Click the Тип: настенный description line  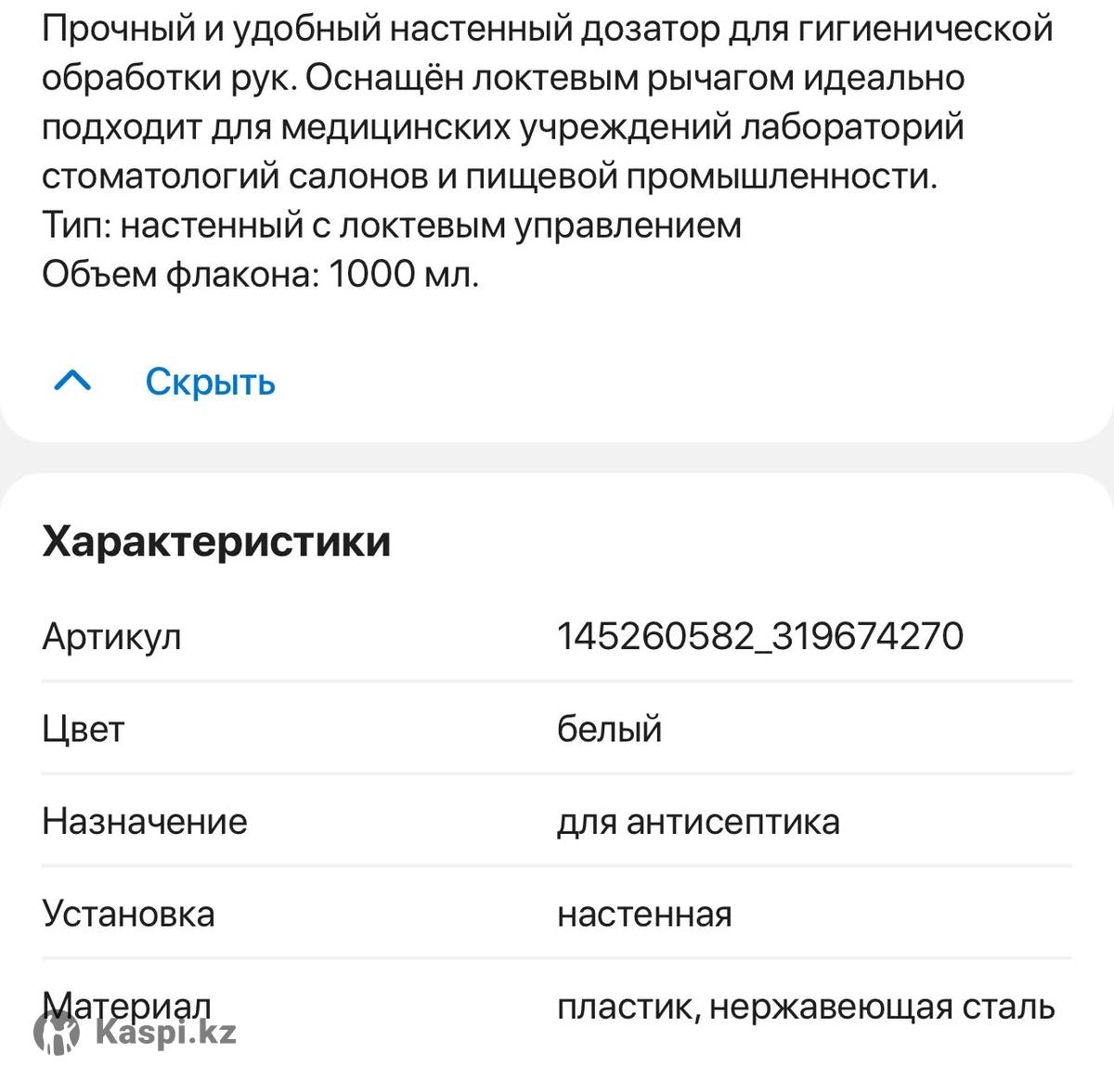391,225
